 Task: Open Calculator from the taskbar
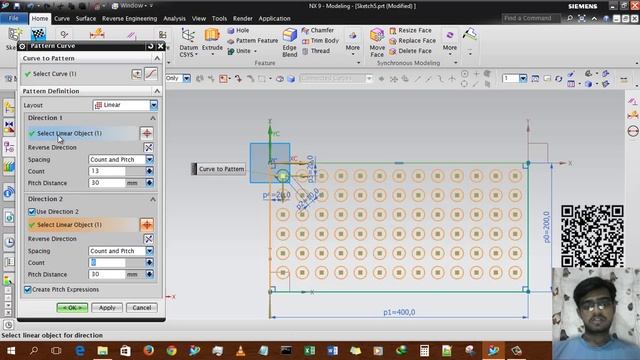pos(424,351)
